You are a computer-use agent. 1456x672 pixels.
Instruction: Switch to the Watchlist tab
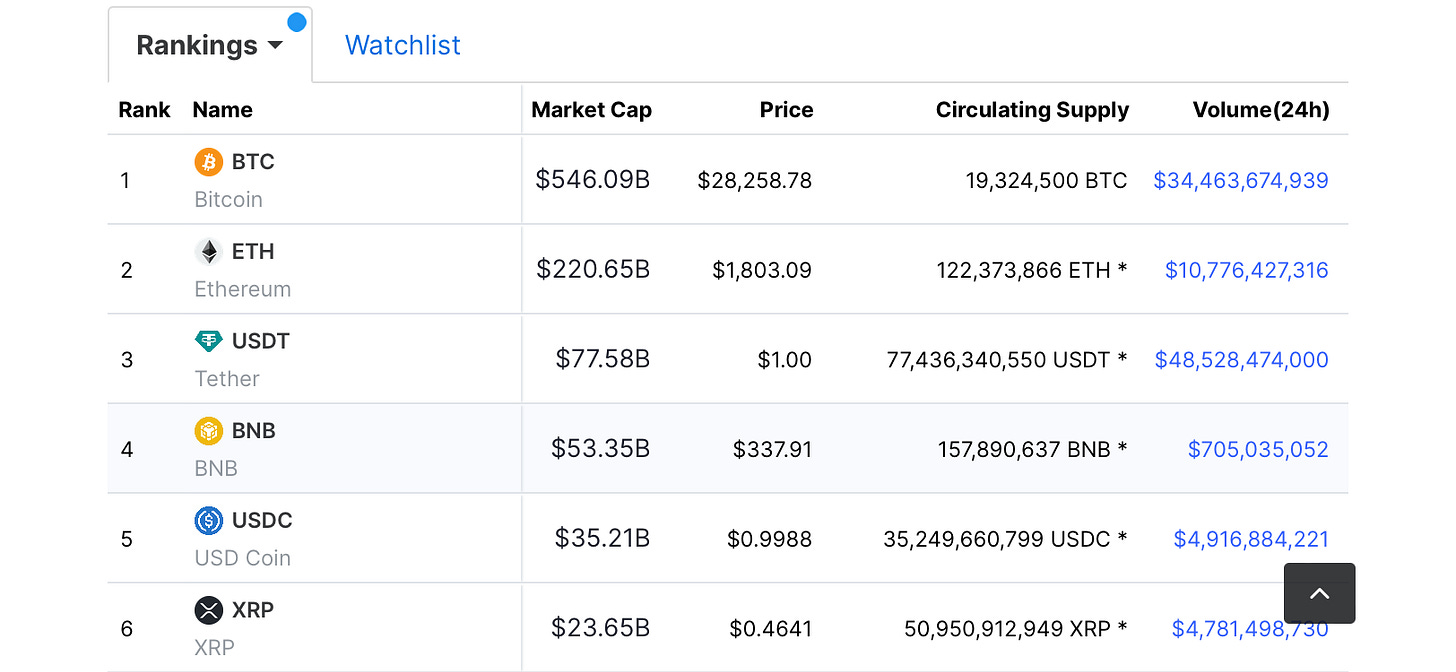(402, 45)
